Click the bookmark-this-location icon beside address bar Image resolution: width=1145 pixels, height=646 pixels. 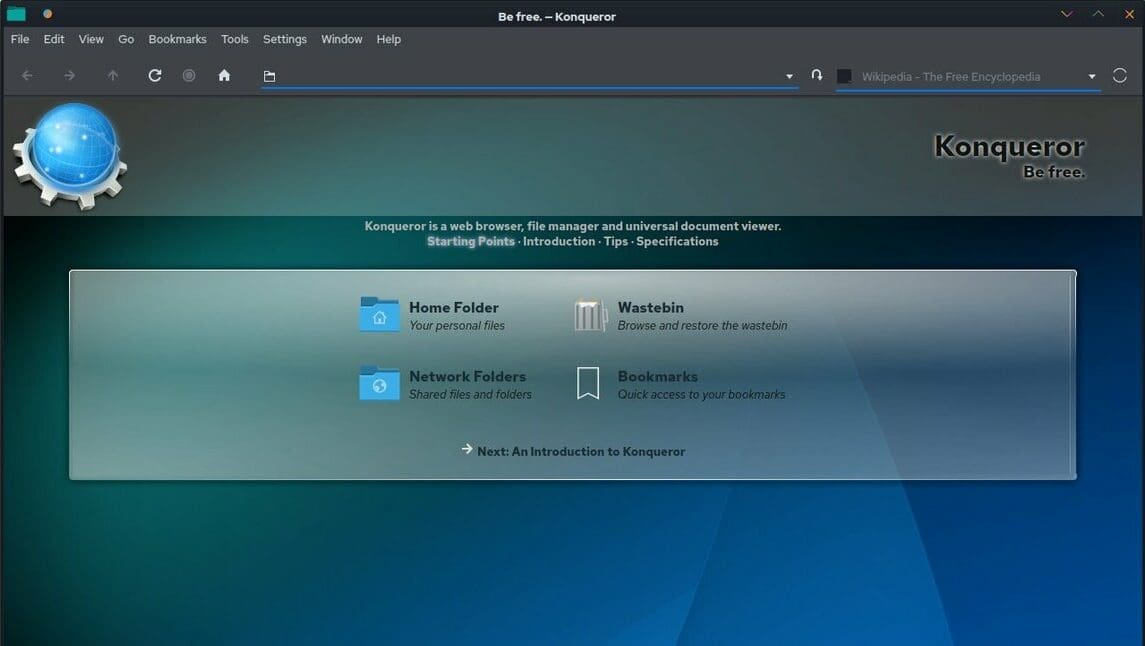tap(817, 75)
